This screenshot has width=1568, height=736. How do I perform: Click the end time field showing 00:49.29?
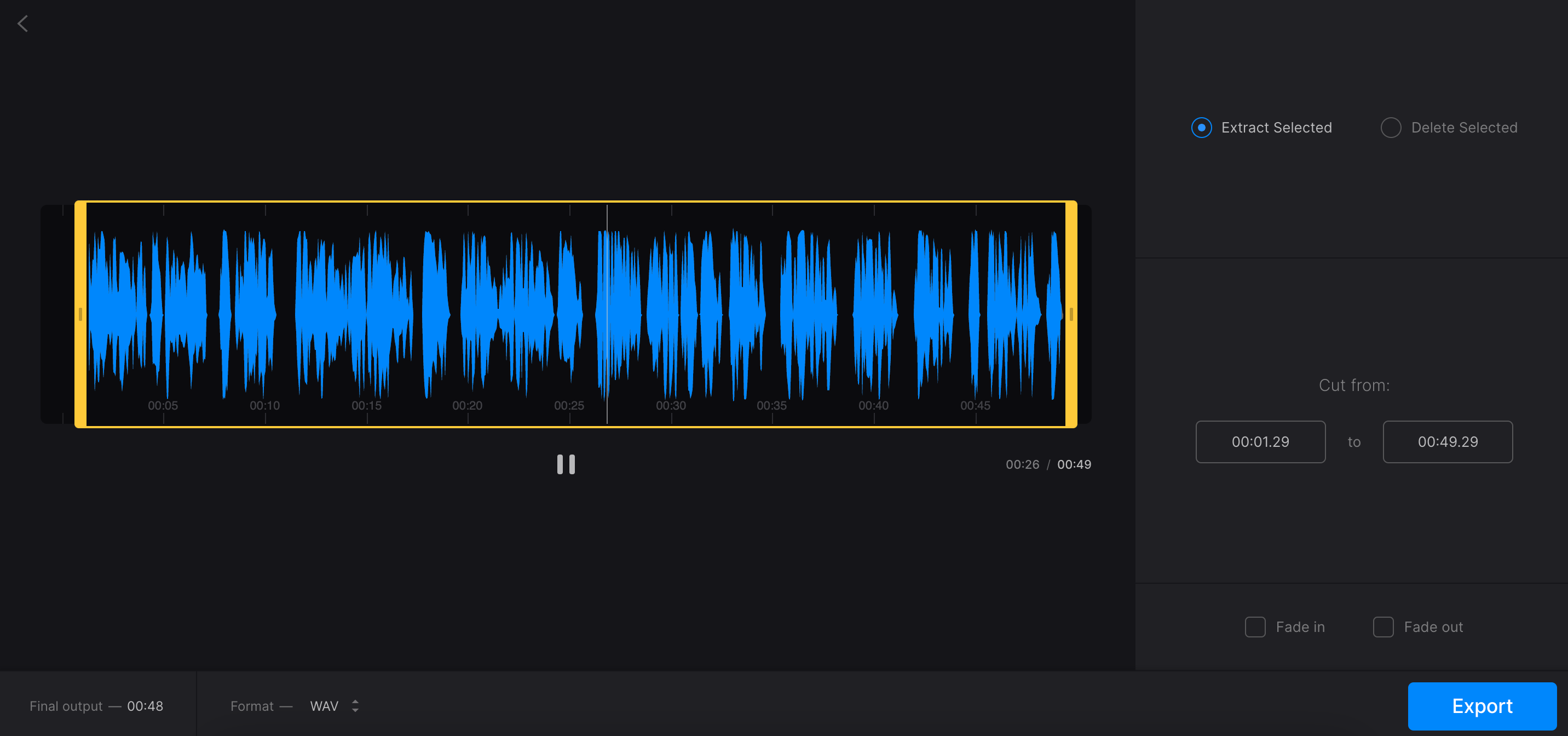(1448, 441)
